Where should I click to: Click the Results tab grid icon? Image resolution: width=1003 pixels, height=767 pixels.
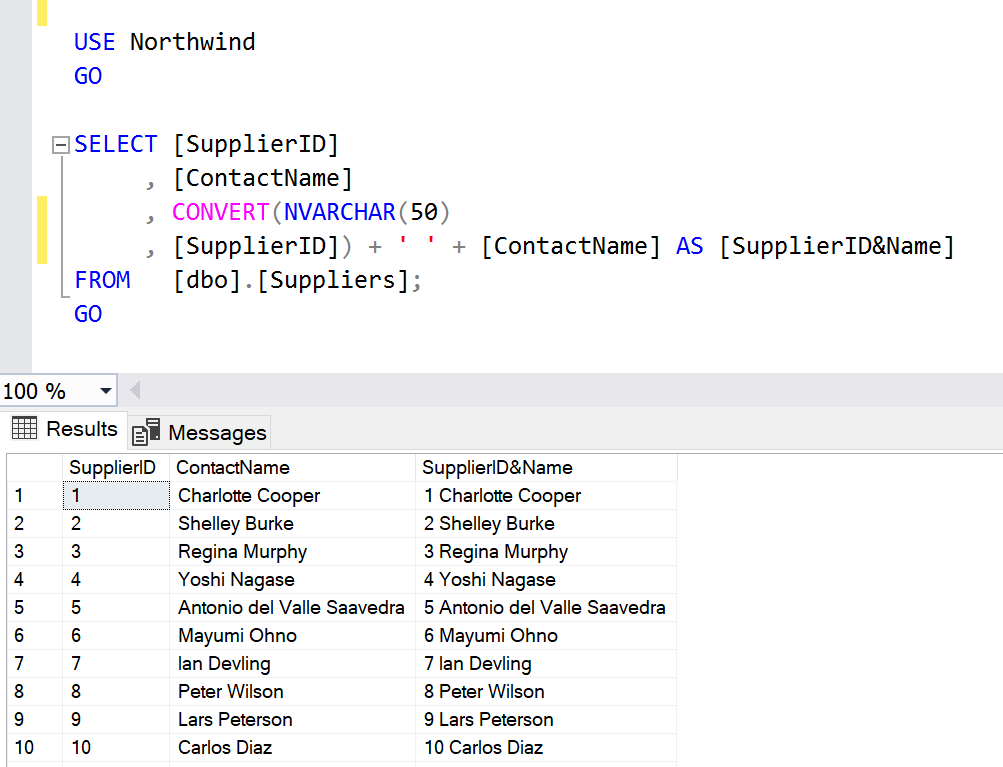[x=24, y=429]
